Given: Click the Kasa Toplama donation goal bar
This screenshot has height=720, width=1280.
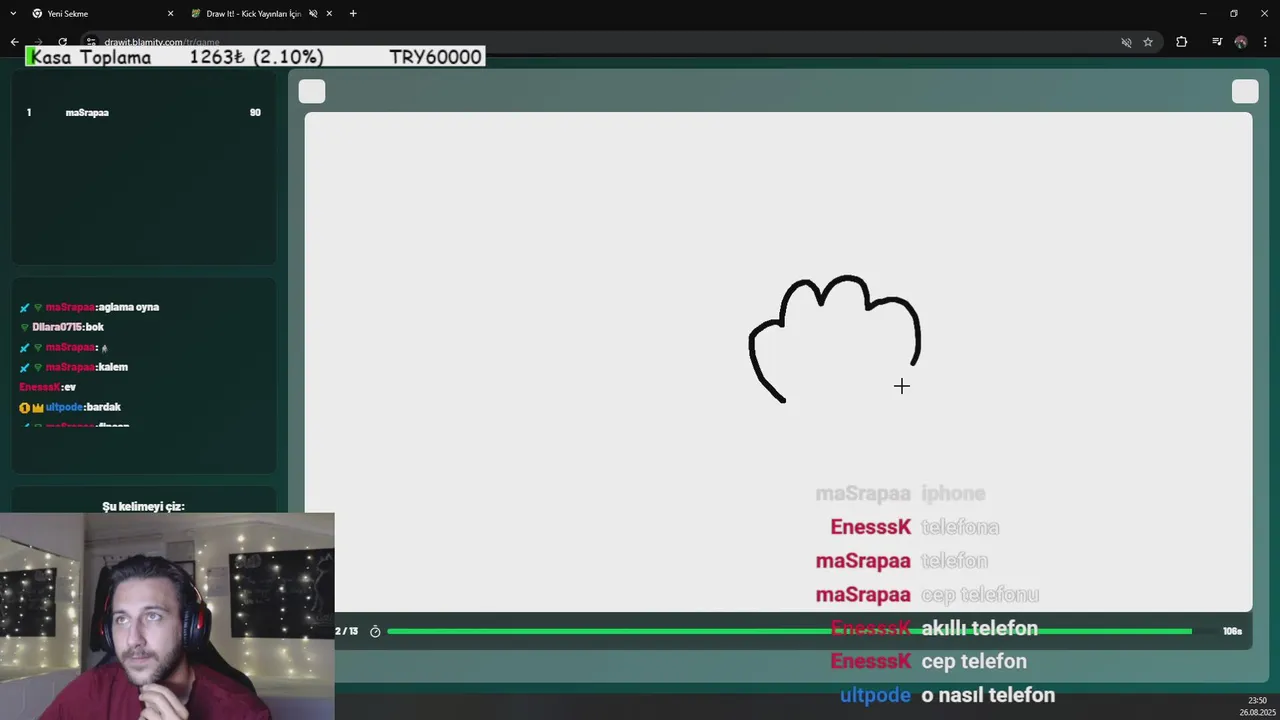Looking at the screenshot, I should tap(255, 57).
